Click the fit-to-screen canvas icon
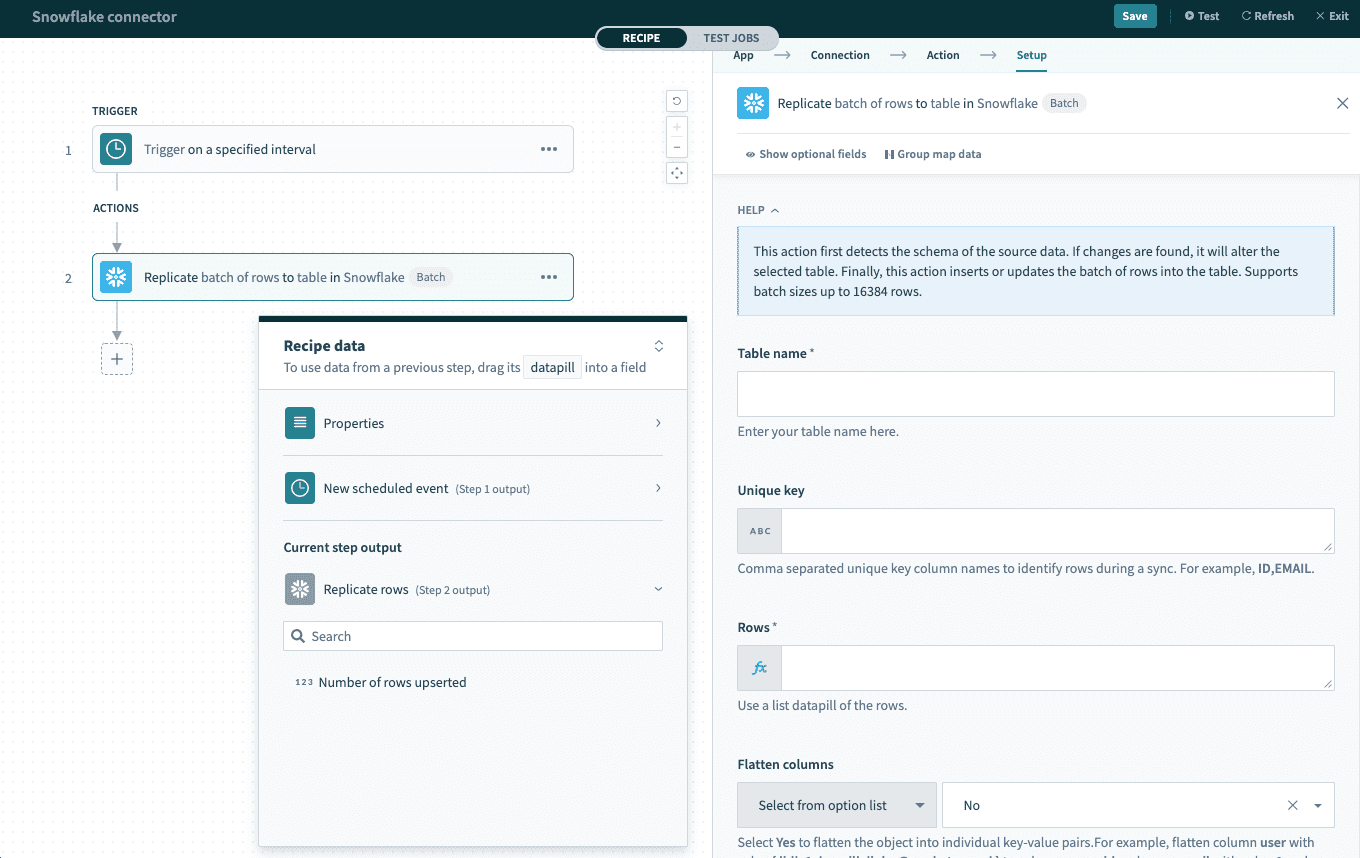 click(677, 173)
